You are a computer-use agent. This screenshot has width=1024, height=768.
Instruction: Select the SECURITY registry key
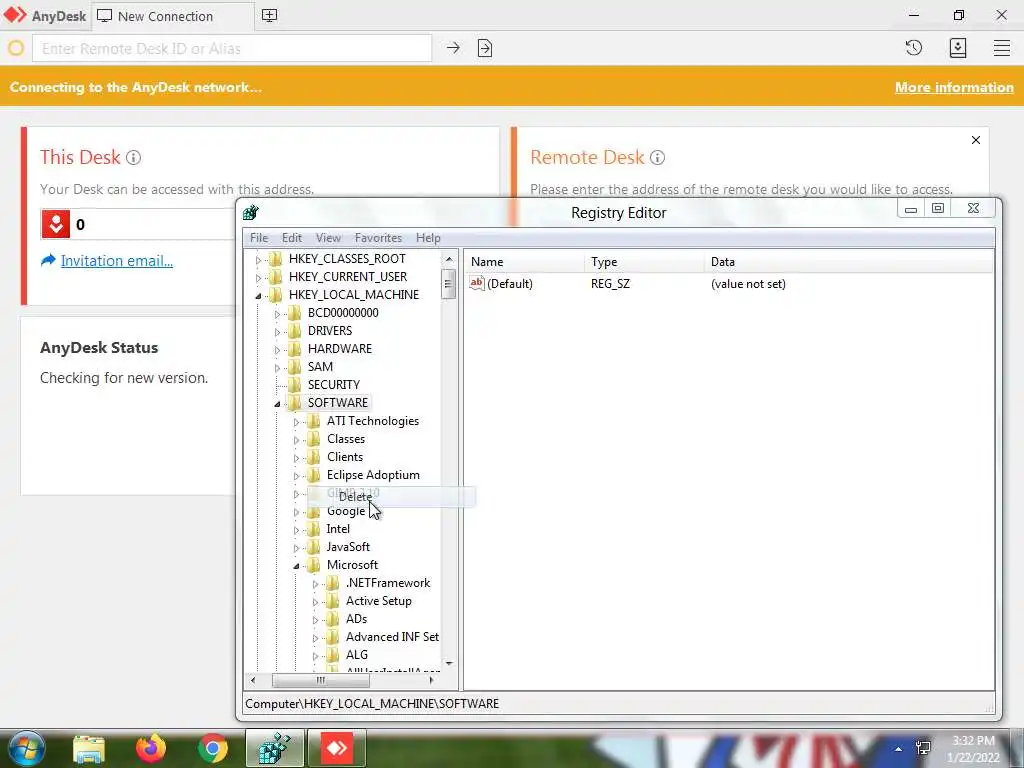334,385
